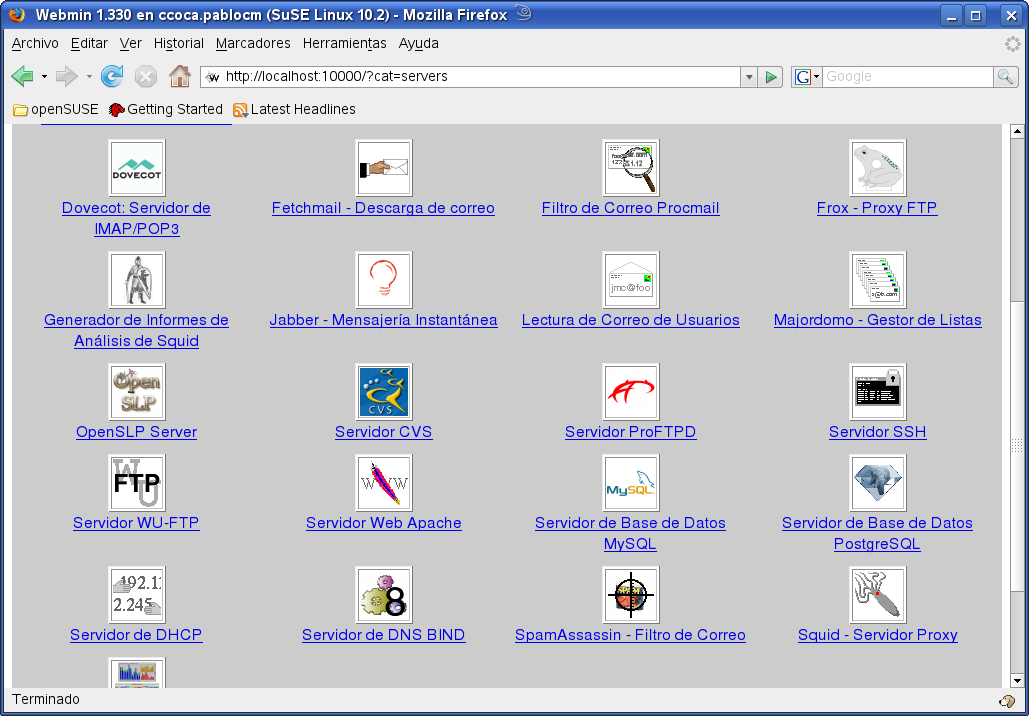Expand the back button history arrow
This screenshot has height=716, width=1029.
tap(44, 77)
